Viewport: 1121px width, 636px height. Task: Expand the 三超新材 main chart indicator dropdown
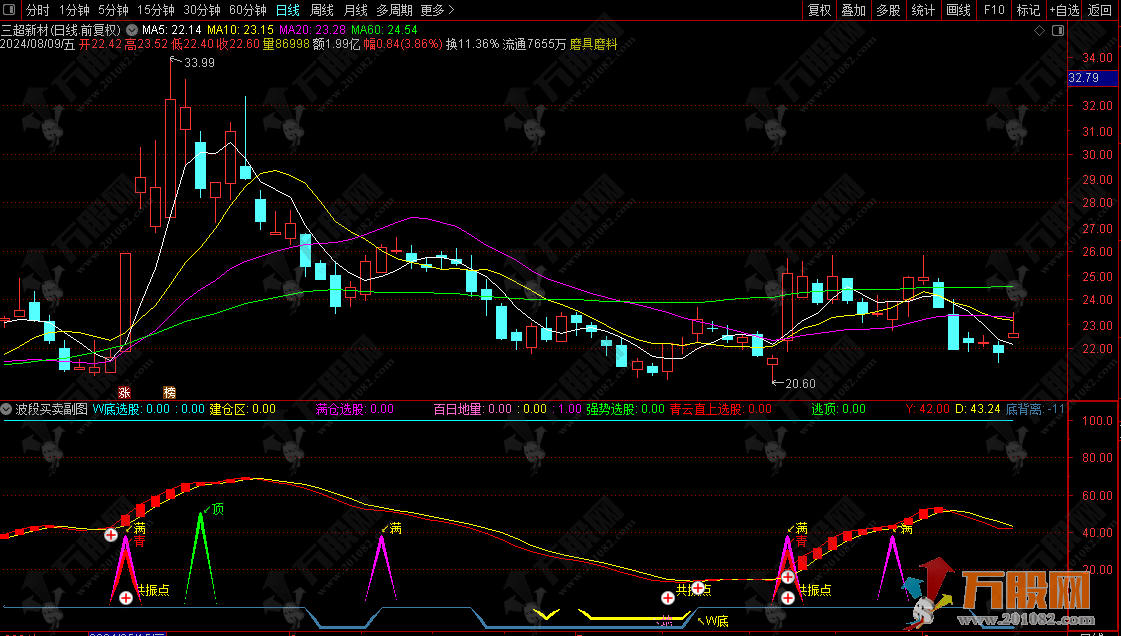click(x=132, y=30)
